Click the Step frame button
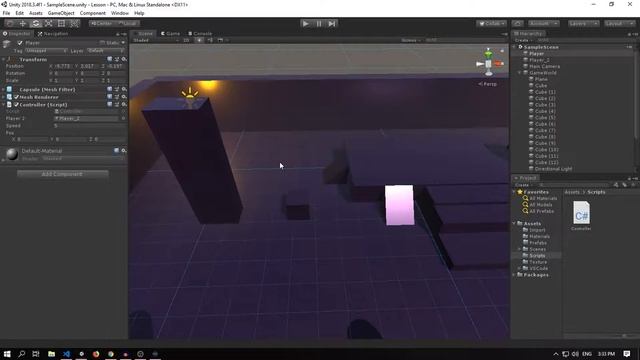This screenshot has height=360, width=640. pos(332,24)
